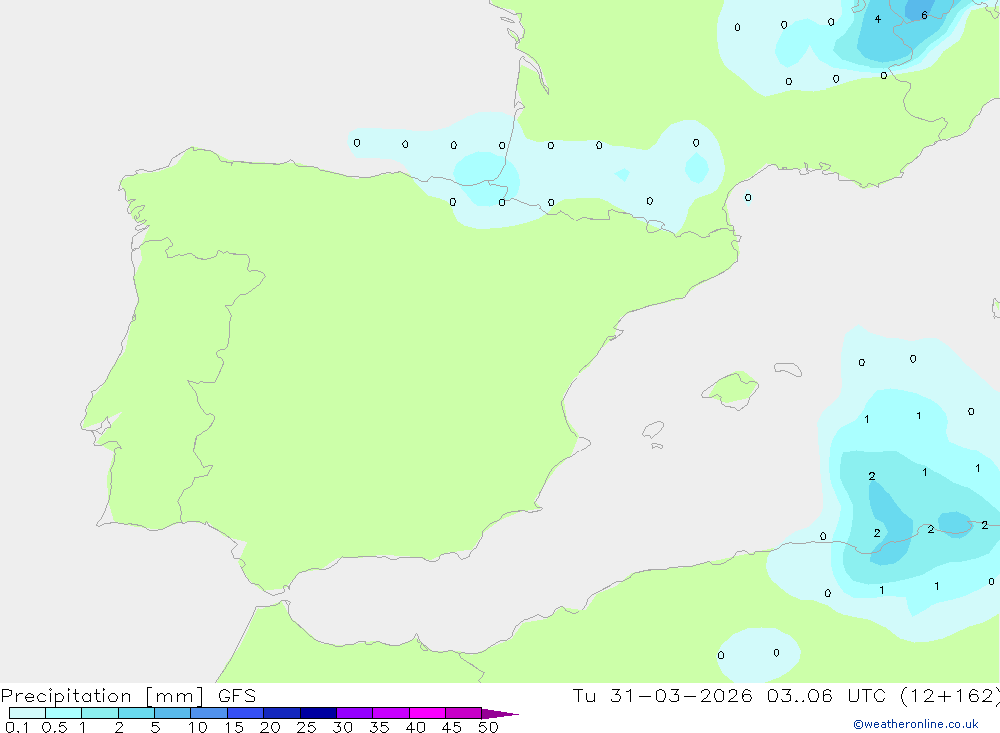Select the 1–2 mm legend swatch
Image resolution: width=1000 pixels, height=733 pixels.
[100, 713]
